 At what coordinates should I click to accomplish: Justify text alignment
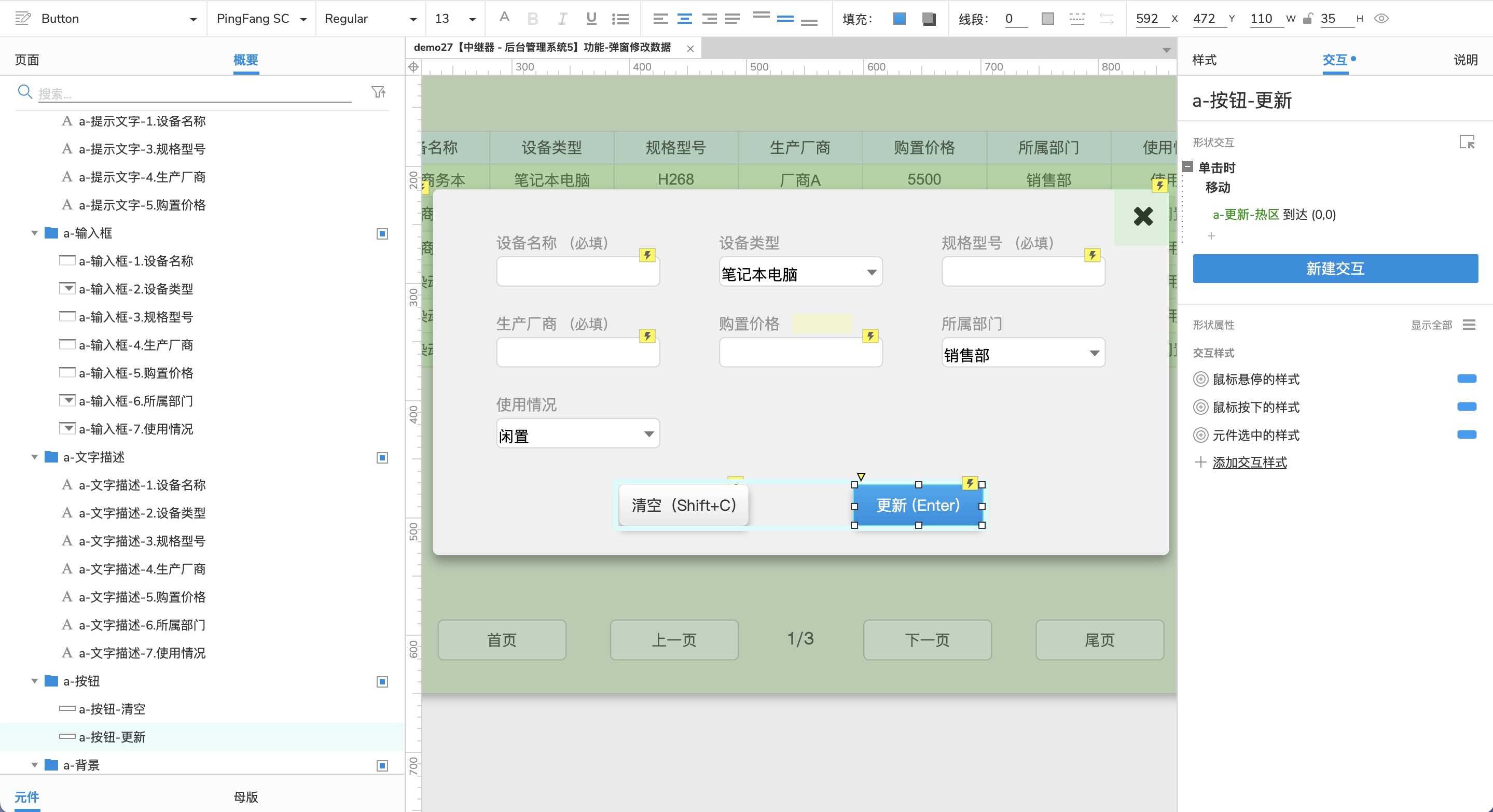pyautogui.click(x=732, y=19)
